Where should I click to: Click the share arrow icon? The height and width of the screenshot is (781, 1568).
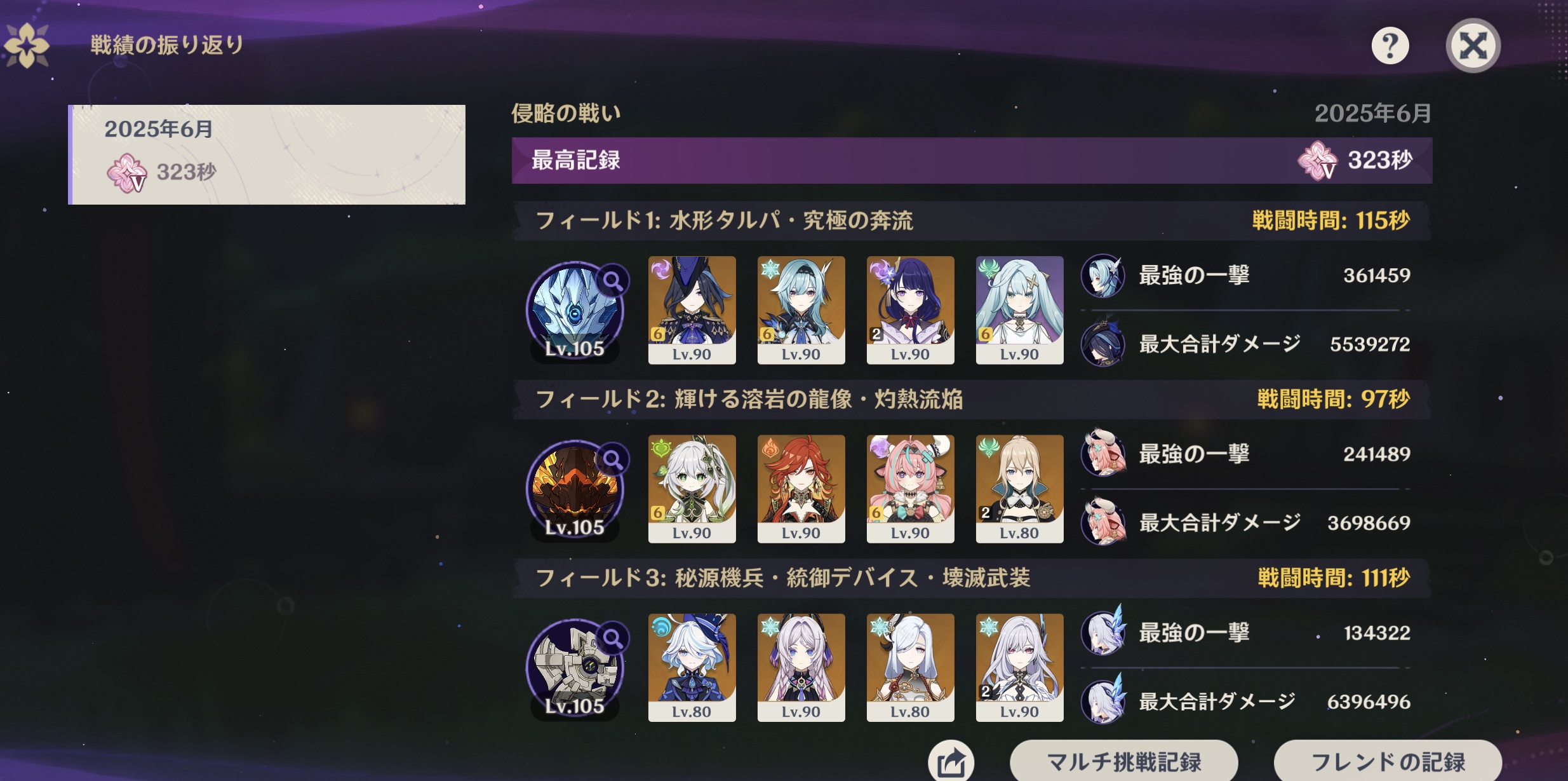pyautogui.click(x=951, y=762)
